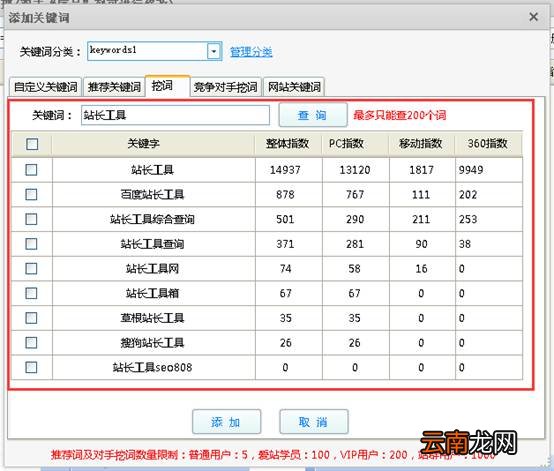Click the value 371 in 整体指数
This screenshot has height=471, width=554.
(x=285, y=244)
